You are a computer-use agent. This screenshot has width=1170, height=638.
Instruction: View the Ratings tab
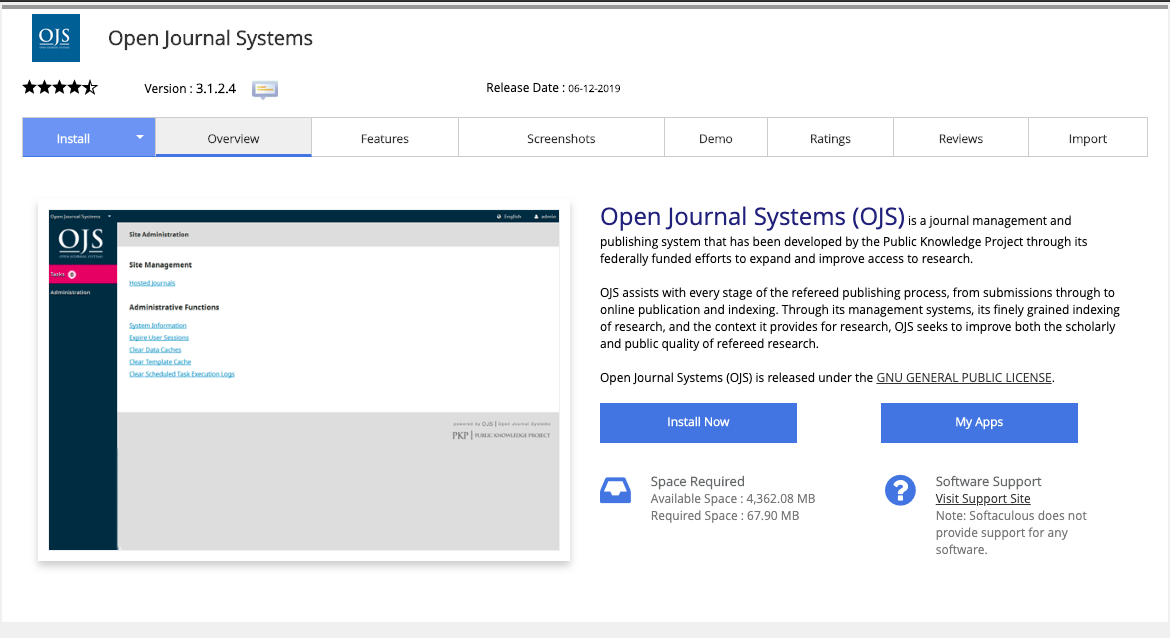pyautogui.click(x=830, y=138)
